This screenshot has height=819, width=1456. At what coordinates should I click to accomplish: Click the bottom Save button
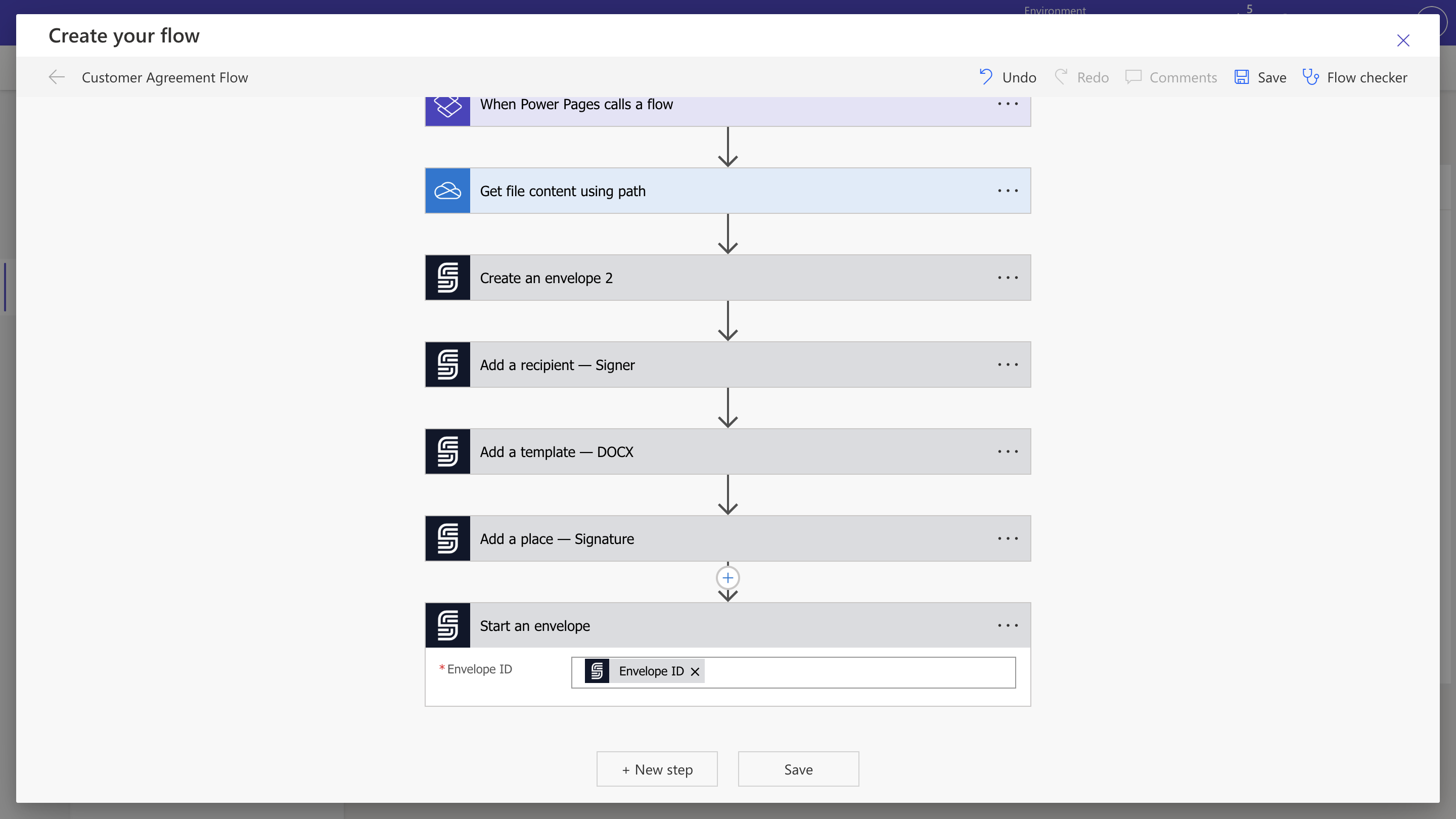pyautogui.click(x=798, y=769)
